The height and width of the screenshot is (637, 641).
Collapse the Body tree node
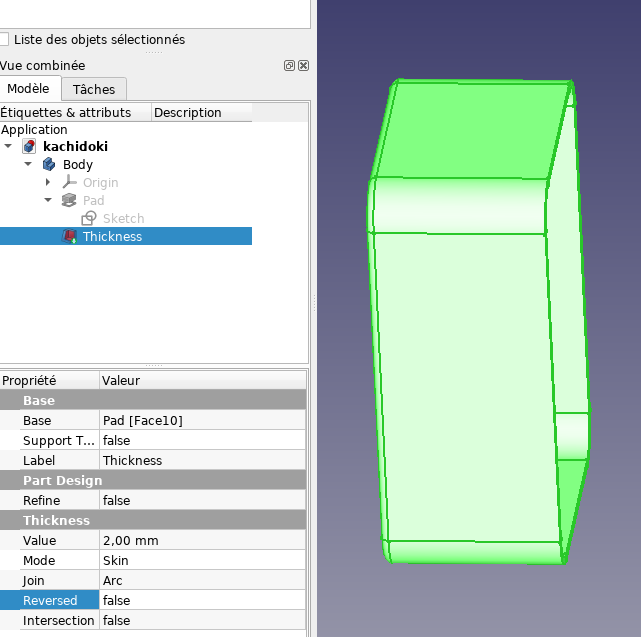28,164
